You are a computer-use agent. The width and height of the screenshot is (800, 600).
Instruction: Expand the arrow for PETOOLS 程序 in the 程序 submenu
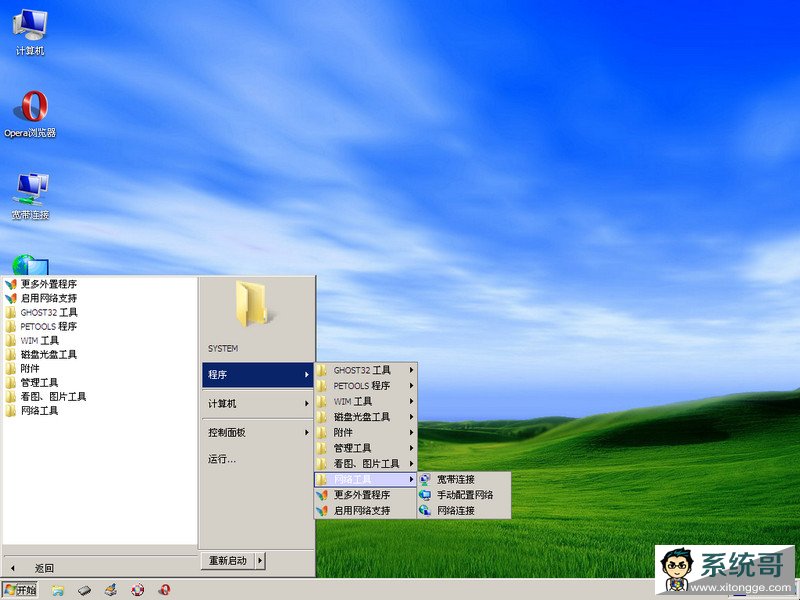pos(411,386)
